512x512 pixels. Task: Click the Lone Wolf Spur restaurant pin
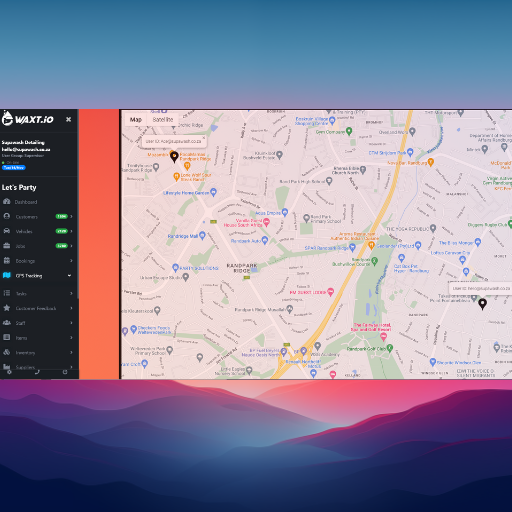pyautogui.click(x=176, y=176)
